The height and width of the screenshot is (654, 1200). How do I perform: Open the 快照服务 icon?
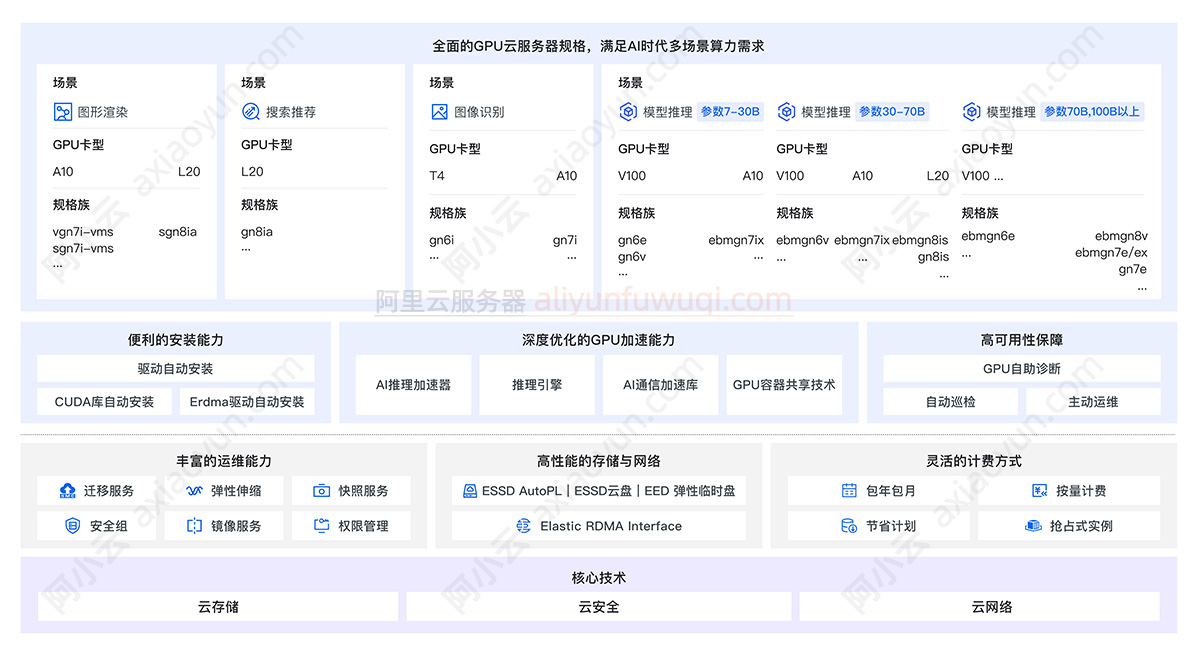point(320,490)
